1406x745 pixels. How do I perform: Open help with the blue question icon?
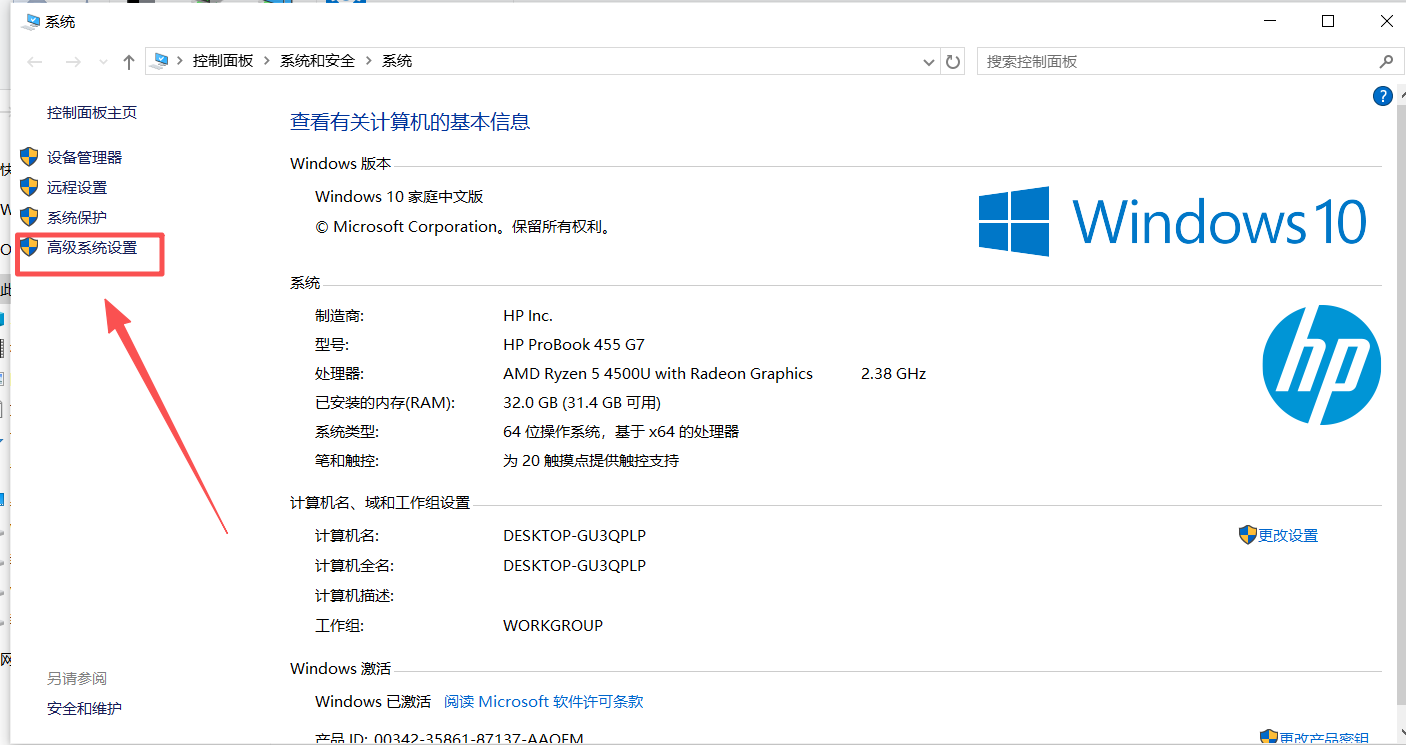(x=1383, y=96)
